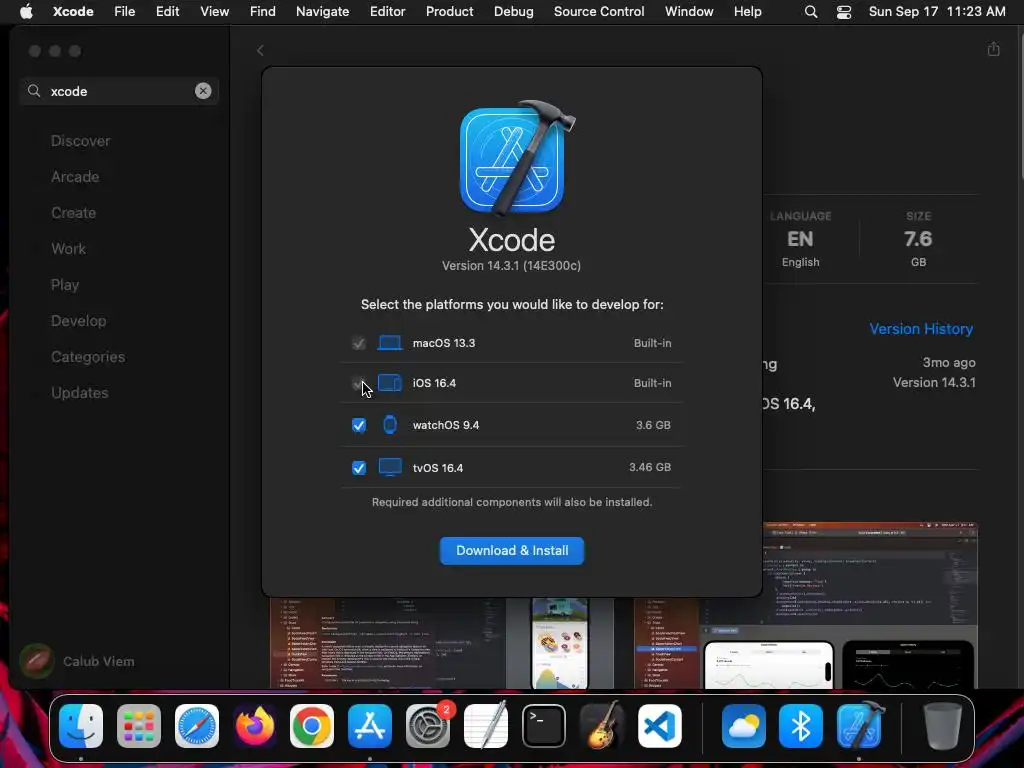Open Trash from the Dock

(x=942, y=726)
